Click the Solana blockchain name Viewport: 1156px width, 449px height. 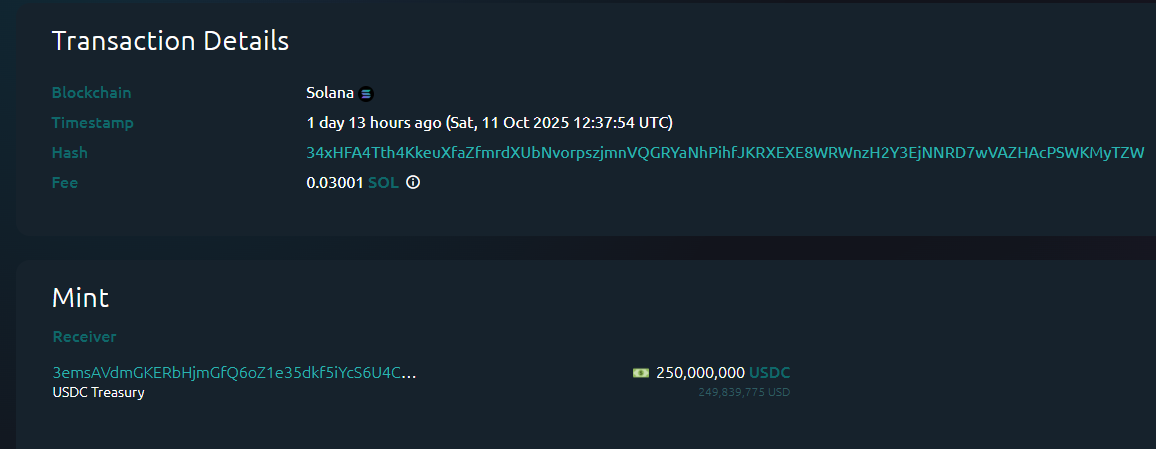tap(330, 93)
